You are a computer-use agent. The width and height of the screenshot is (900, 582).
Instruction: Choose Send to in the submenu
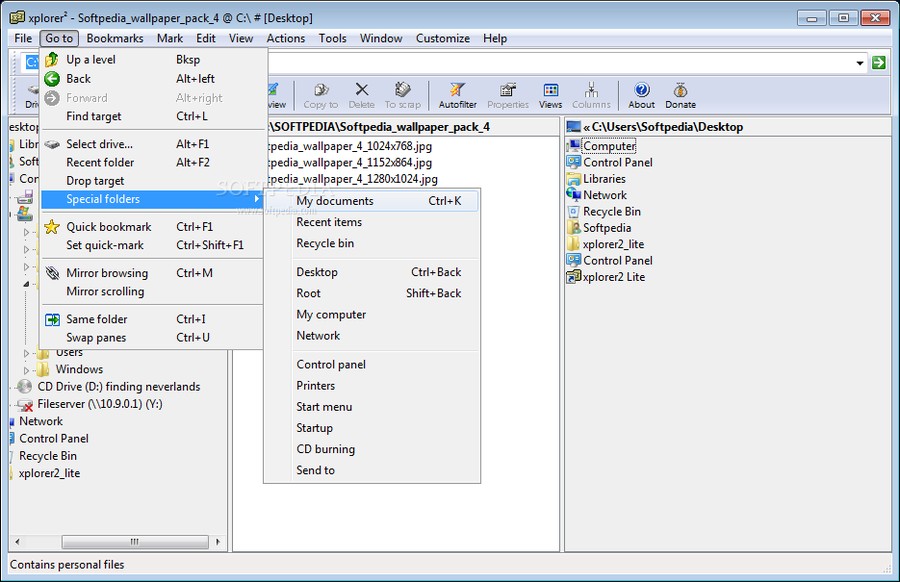(x=372, y=470)
